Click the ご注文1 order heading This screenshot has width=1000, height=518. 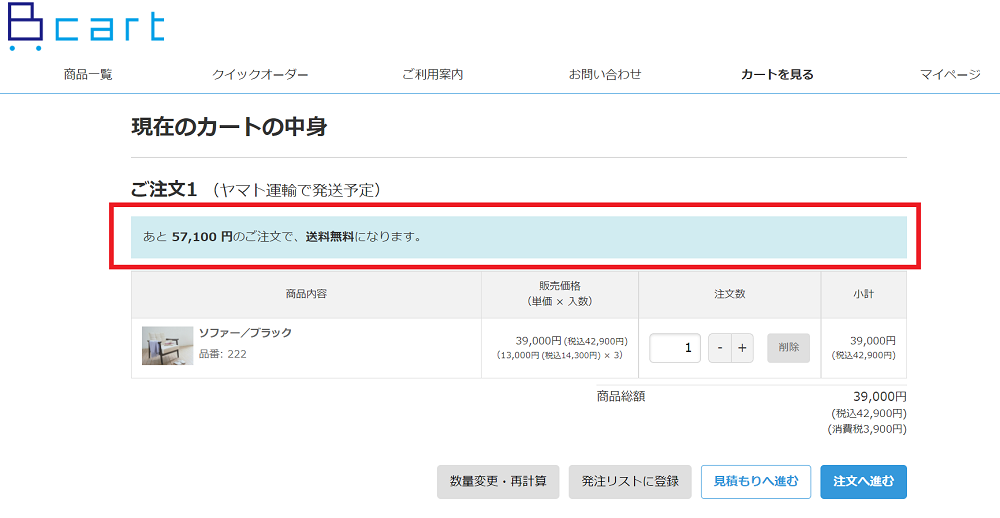[x=164, y=189]
